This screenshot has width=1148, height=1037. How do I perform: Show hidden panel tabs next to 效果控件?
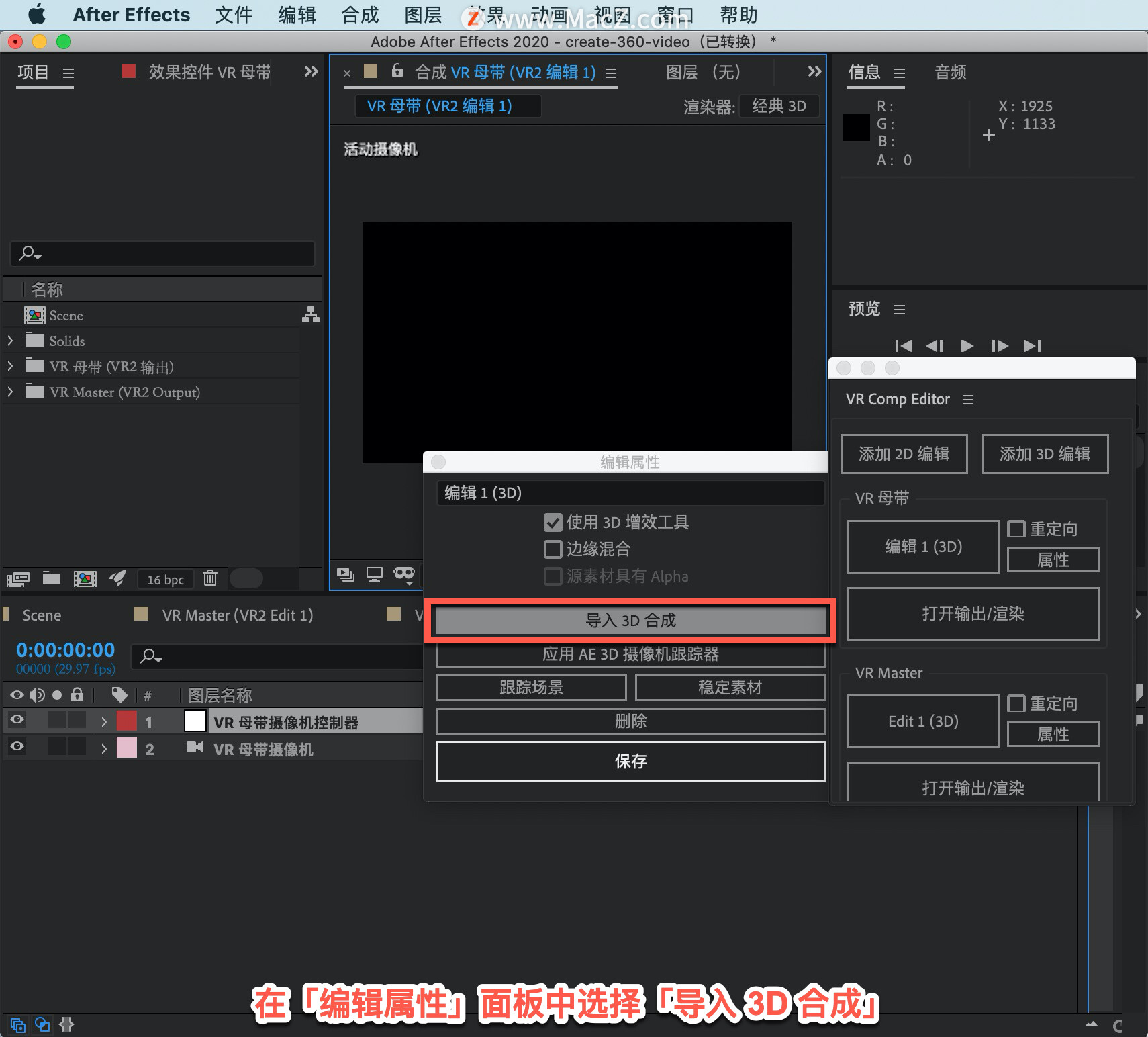tap(311, 71)
